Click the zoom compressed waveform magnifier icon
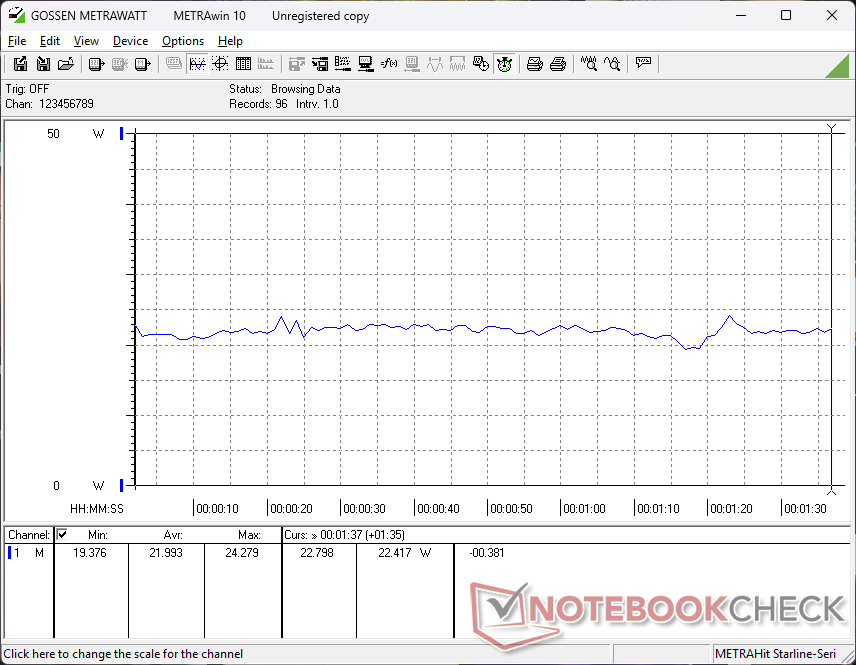The height and width of the screenshot is (665, 856). coord(588,64)
